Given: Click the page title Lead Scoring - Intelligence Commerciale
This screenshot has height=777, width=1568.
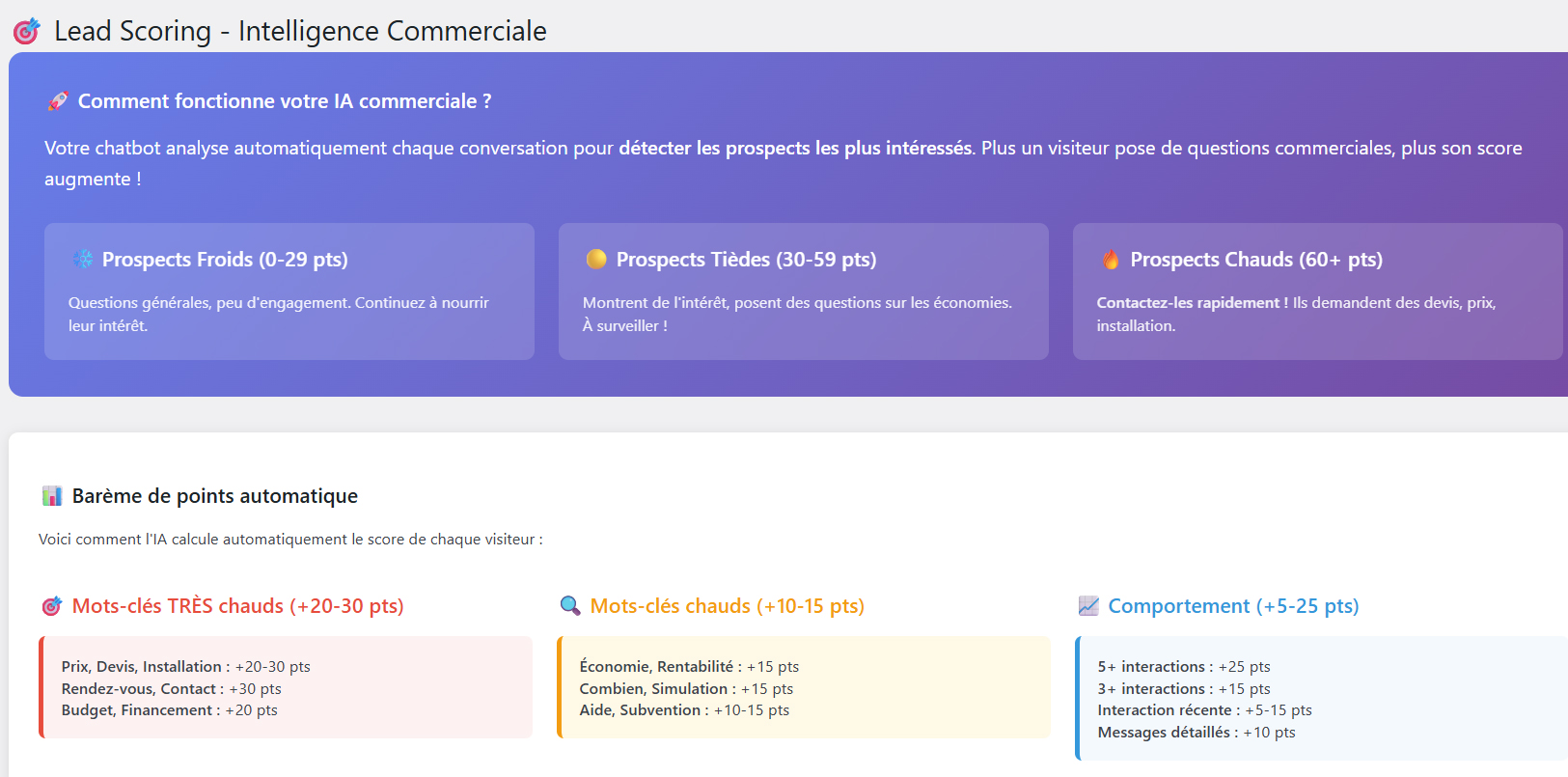Looking at the screenshot, I should point(300,31).
